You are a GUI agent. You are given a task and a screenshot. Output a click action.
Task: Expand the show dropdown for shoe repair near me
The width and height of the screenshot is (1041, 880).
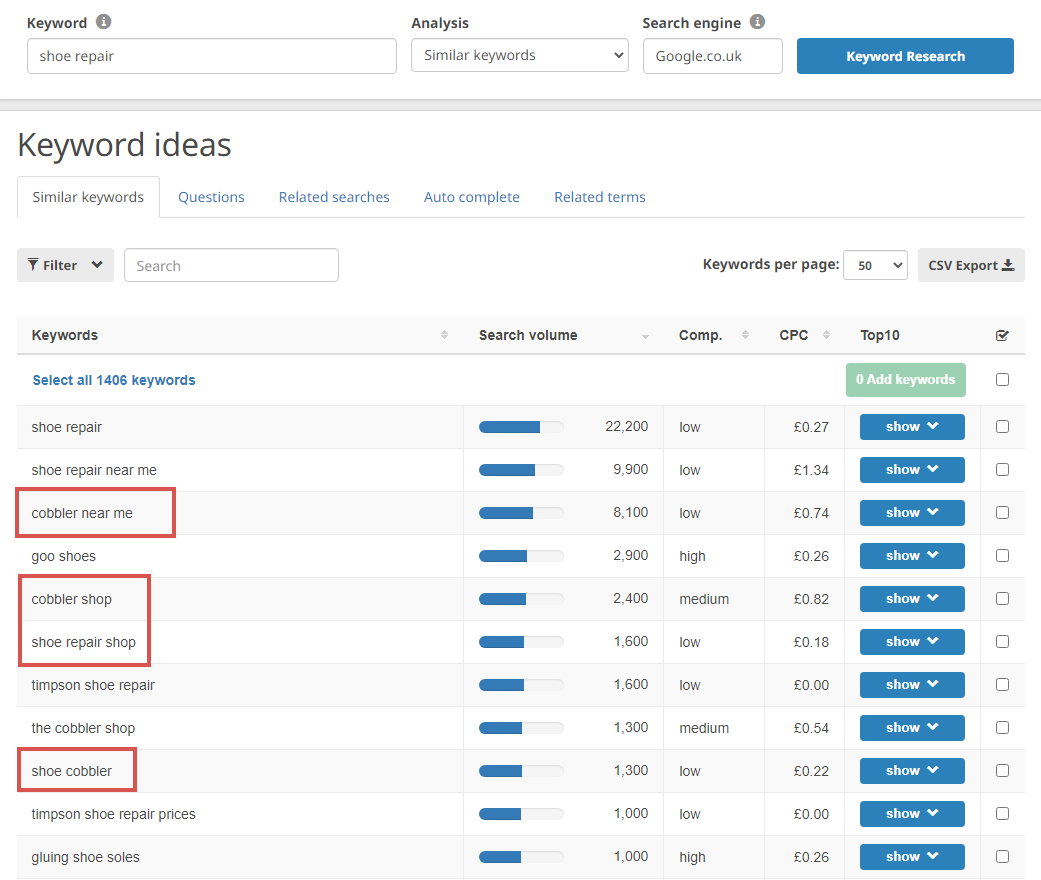pos(911,469)
